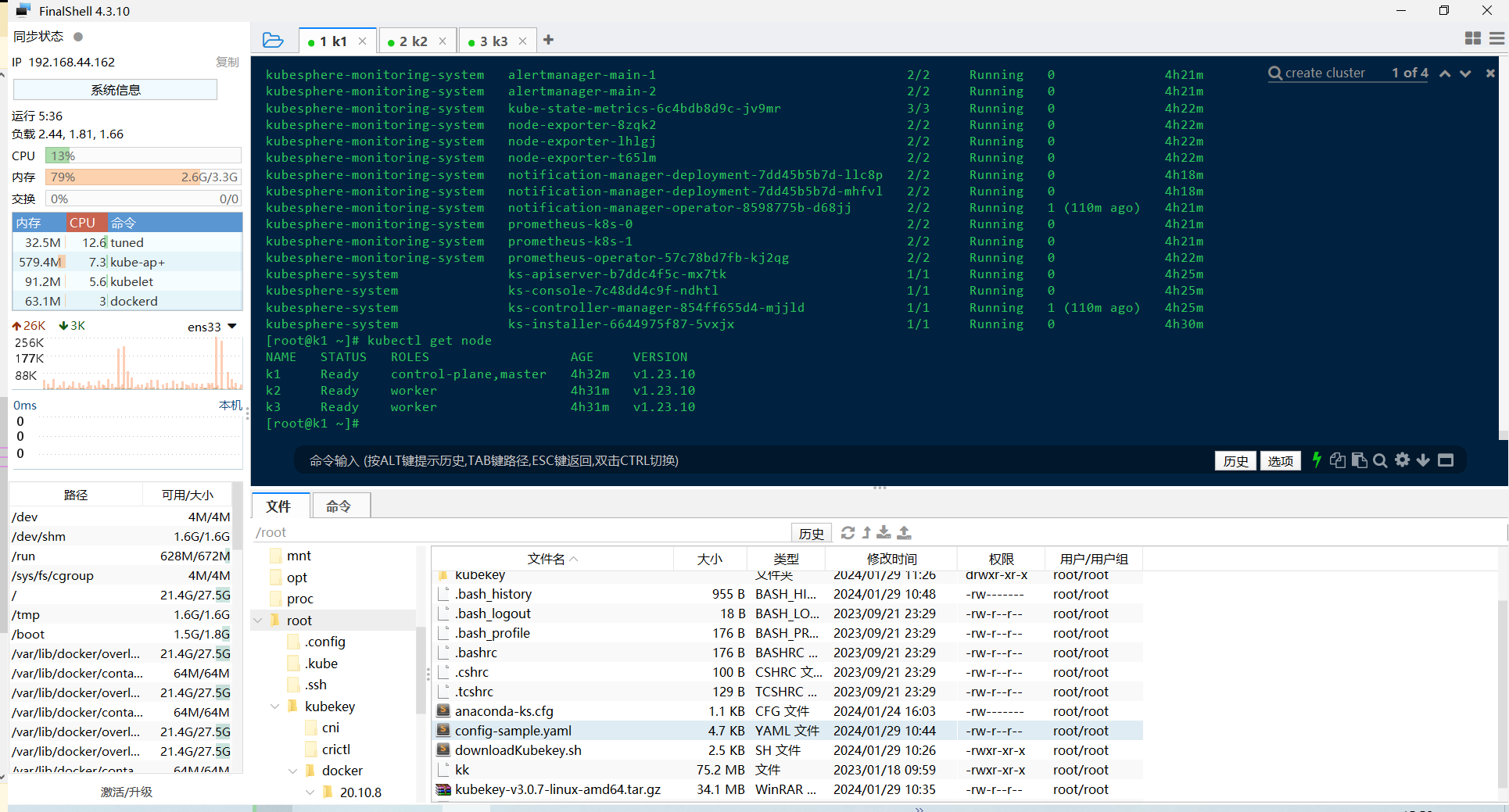Screen dimensions: 1509x812
Task: Refresh the file listing
Action: (848, 533)
